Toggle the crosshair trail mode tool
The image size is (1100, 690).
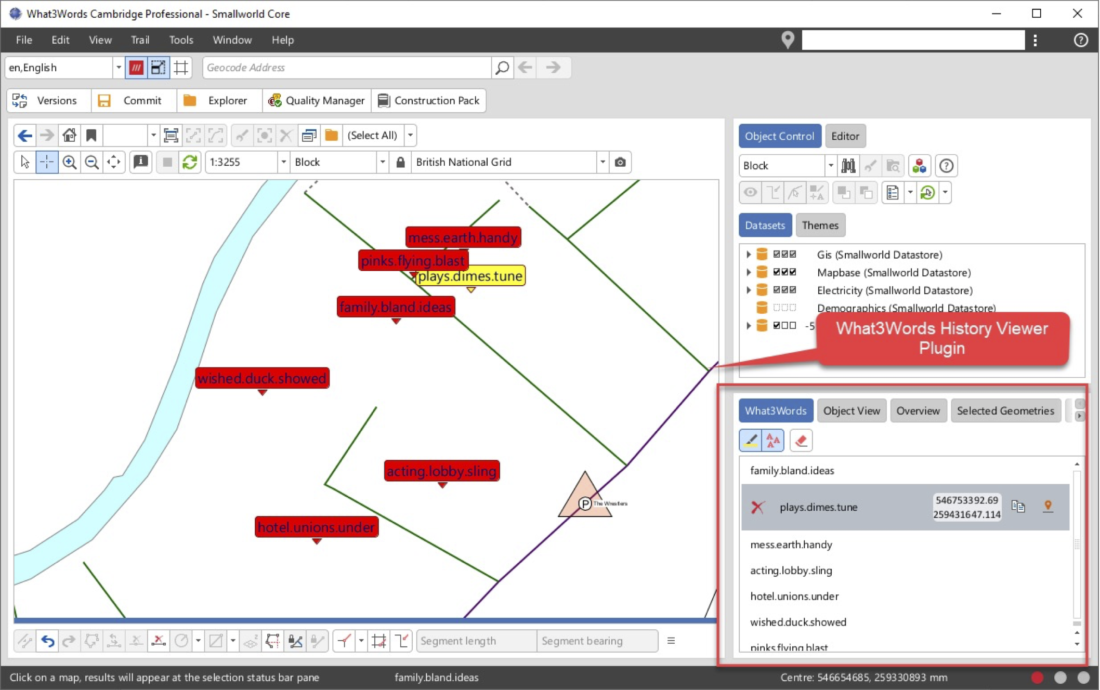[x=47, y=162]
